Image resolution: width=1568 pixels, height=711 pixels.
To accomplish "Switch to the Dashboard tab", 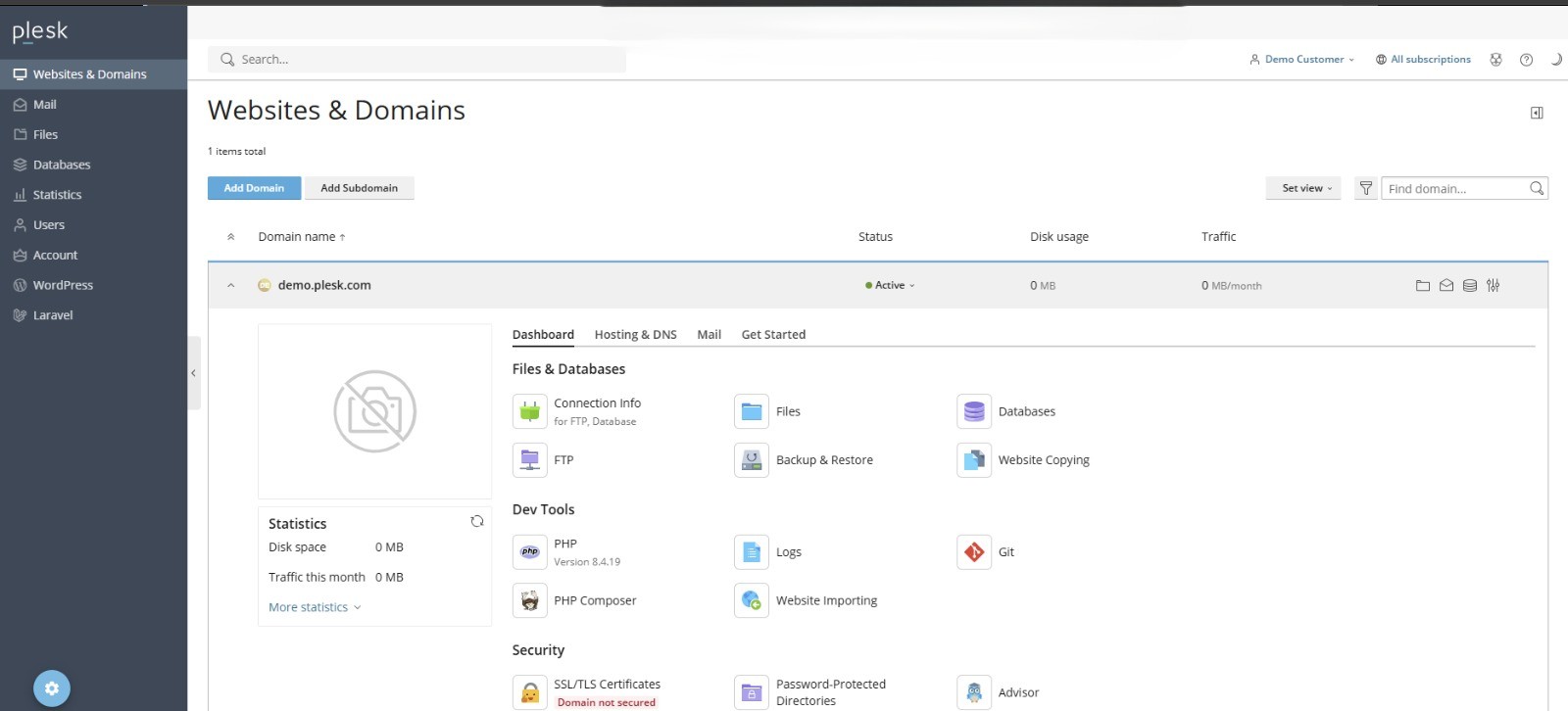I will (x=543, y=335).
